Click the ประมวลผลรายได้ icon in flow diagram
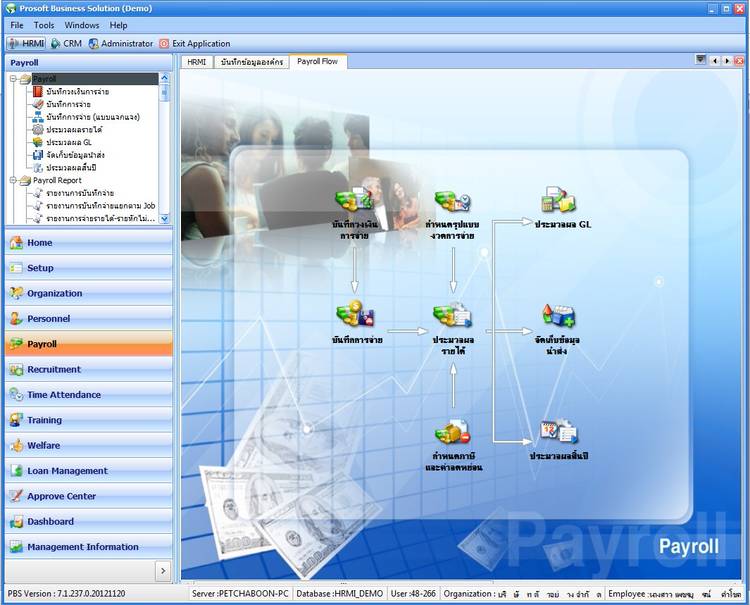The width and height of the screenshot is (750, 605). pyautogui.click(x=452, y=316)
